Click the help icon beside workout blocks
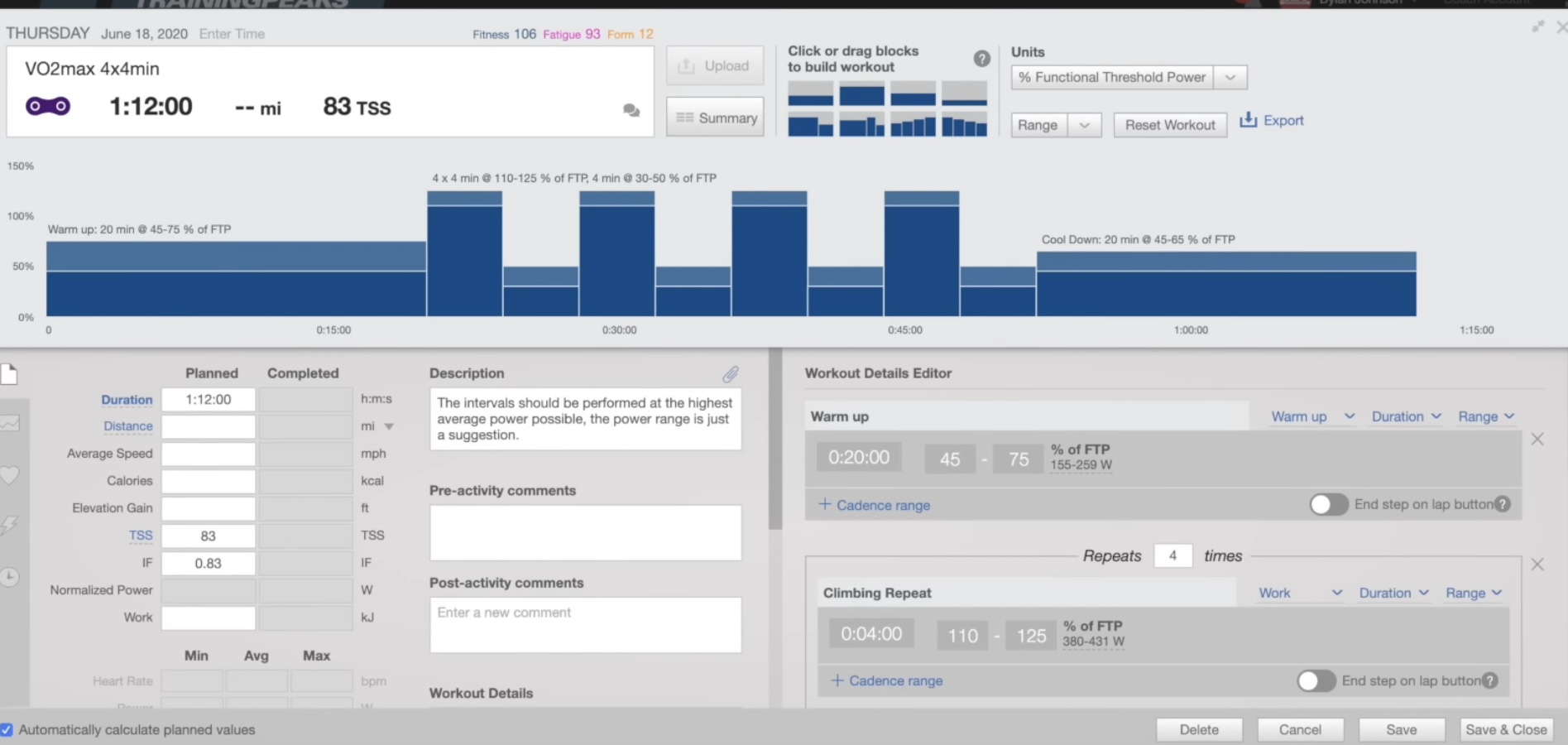The height and width of the screenshot is (745, 1568). tap(981, 59)
